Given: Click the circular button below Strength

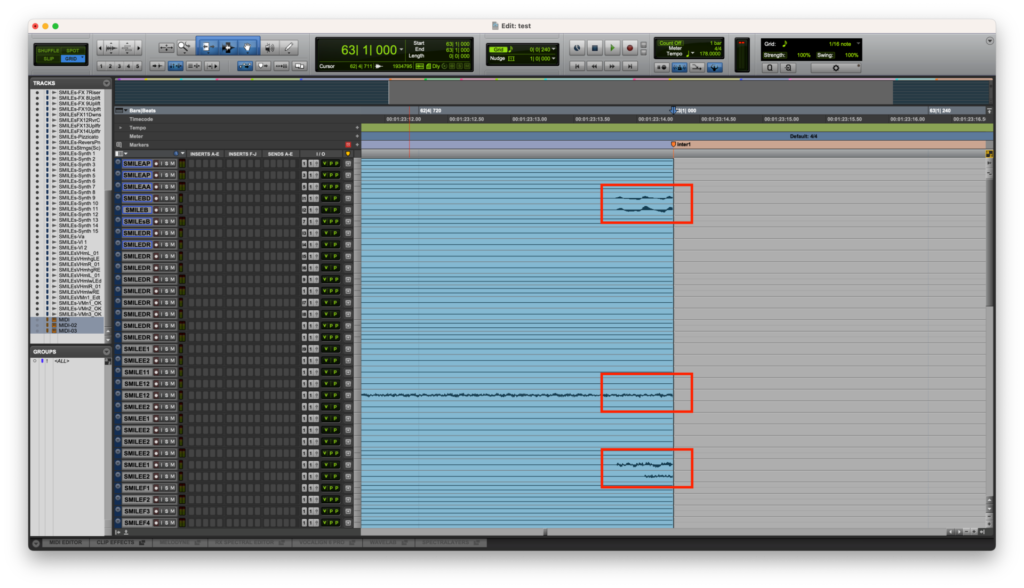Looking at the screenshot, I should click(x=836, y=67).
